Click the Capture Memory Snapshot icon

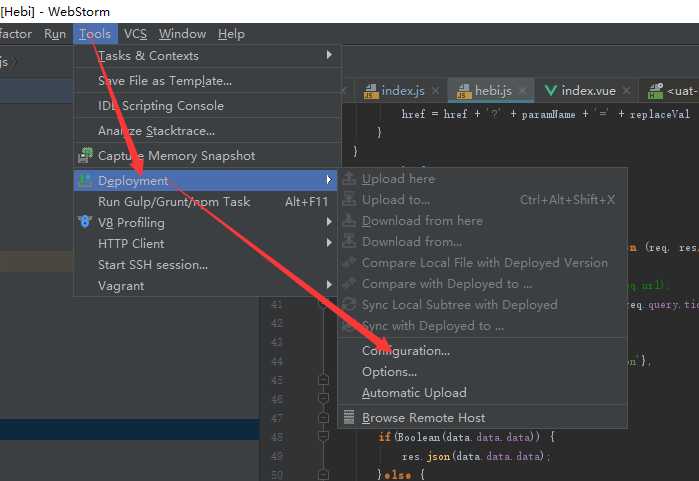click(85, 155)
